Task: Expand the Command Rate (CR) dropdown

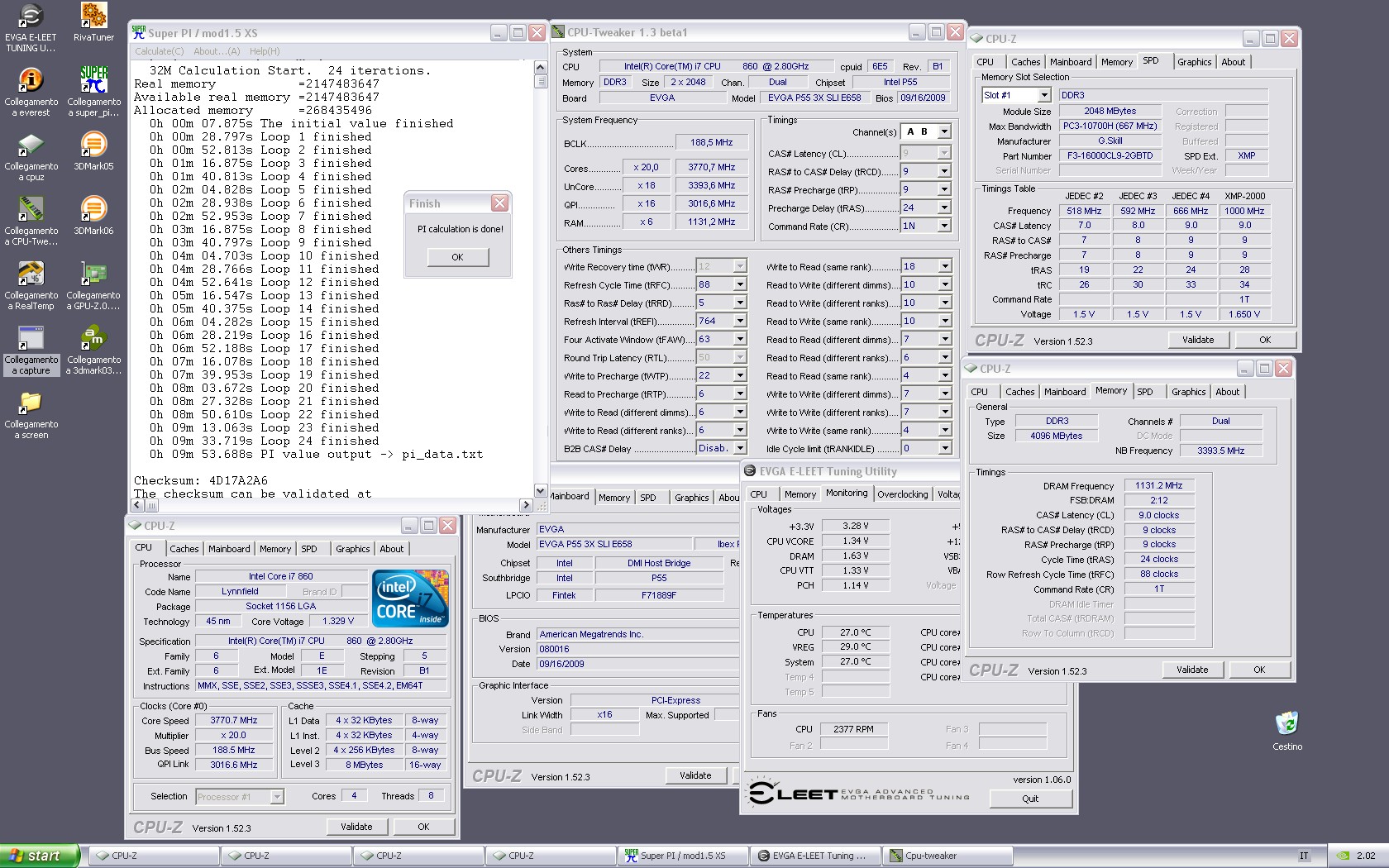Action: pos(944,226)
